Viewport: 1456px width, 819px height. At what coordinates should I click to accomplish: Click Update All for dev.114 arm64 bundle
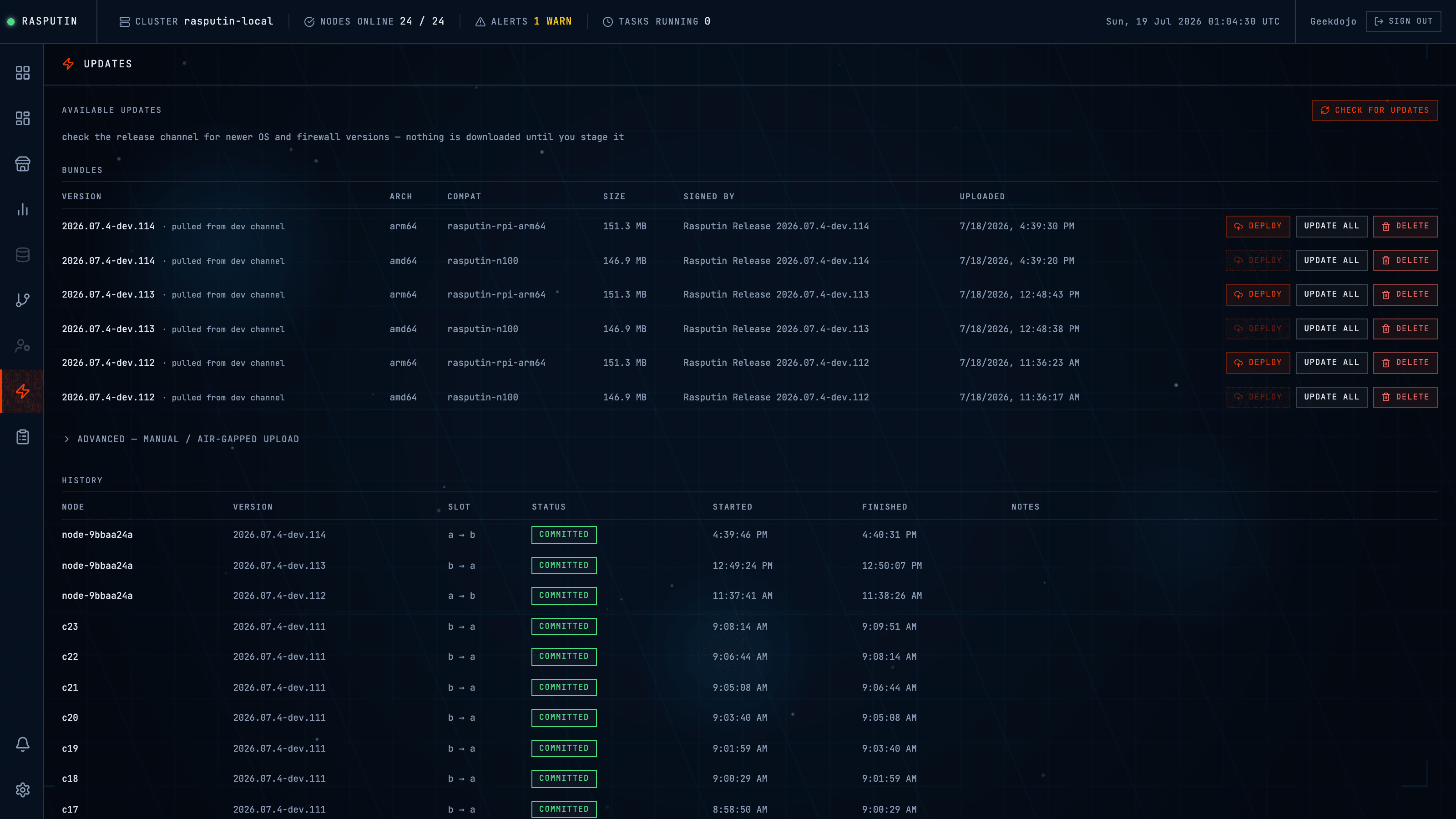1331,226
